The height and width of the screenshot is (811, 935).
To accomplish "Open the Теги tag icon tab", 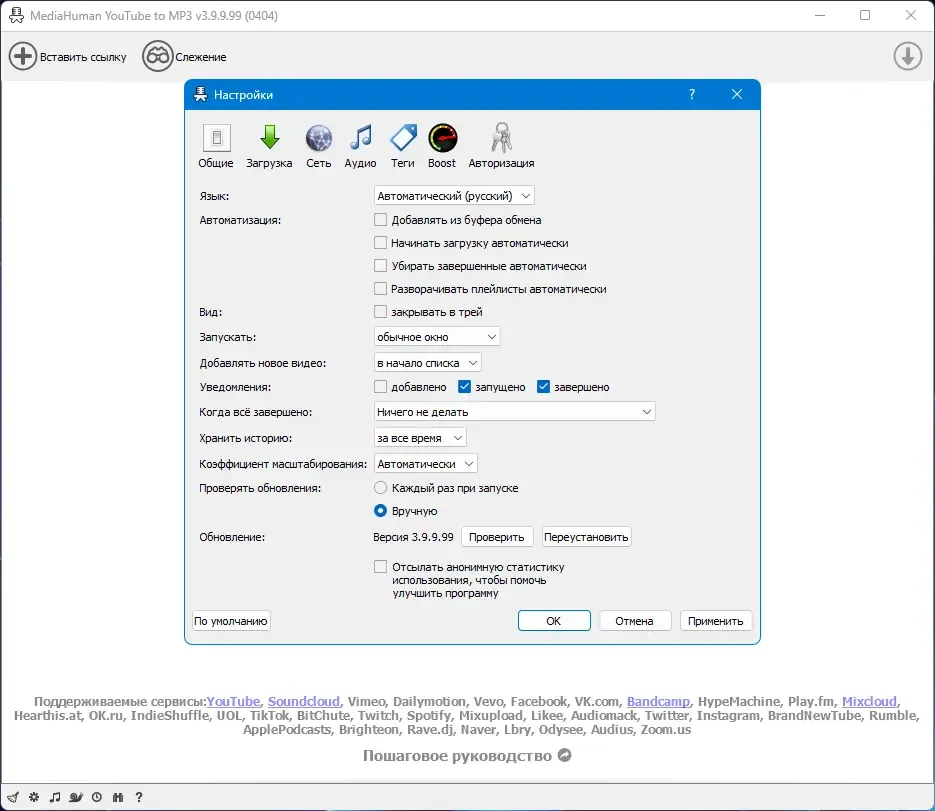I will (403, 146).
